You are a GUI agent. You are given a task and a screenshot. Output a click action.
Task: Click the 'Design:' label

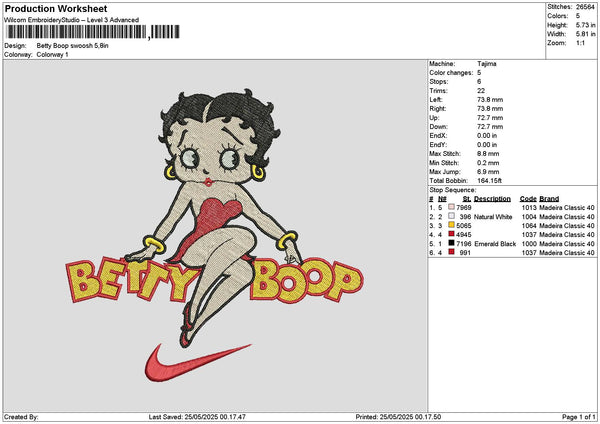coord(15,46)
